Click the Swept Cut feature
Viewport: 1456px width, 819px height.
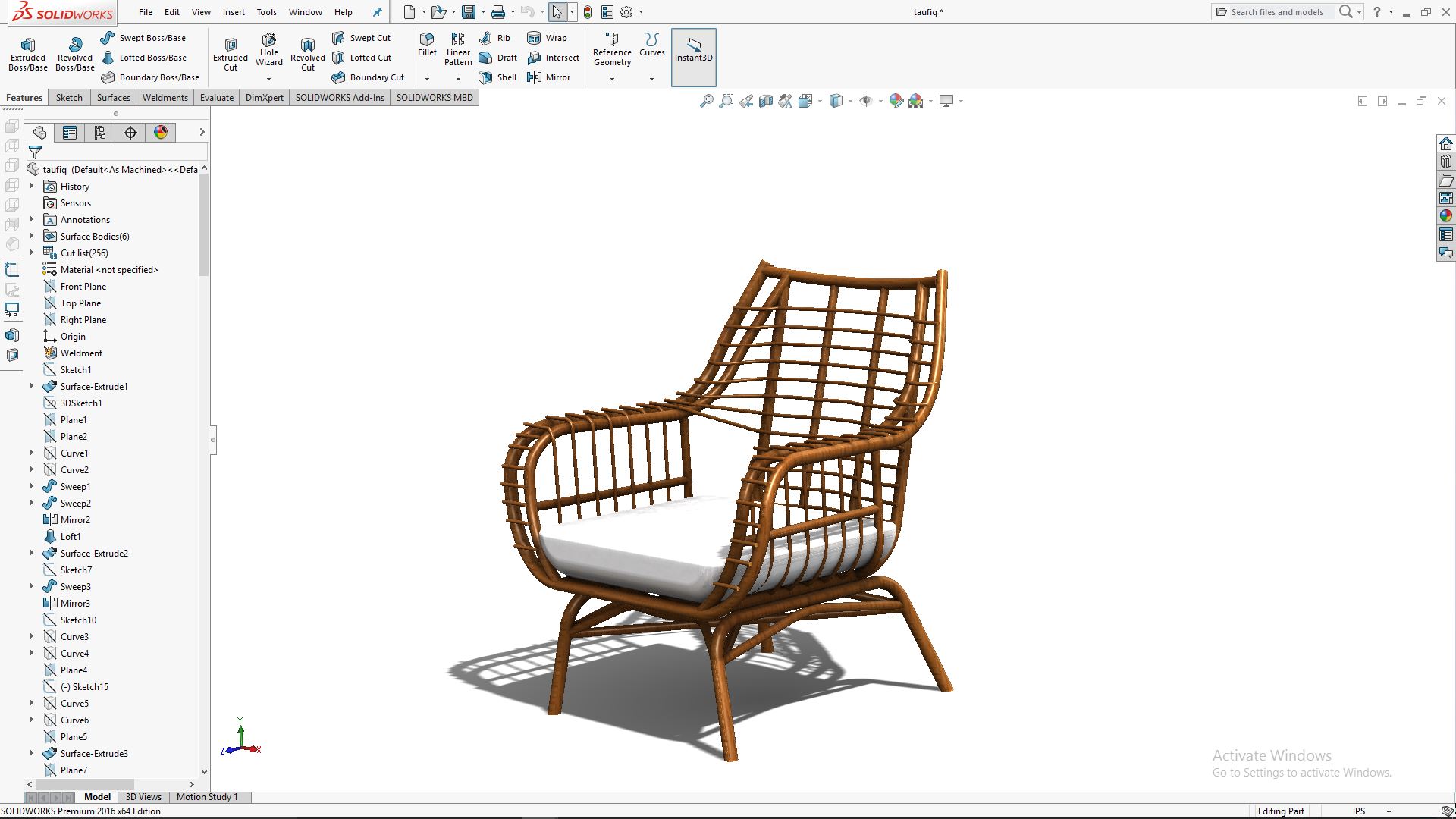tap(361, 38)
